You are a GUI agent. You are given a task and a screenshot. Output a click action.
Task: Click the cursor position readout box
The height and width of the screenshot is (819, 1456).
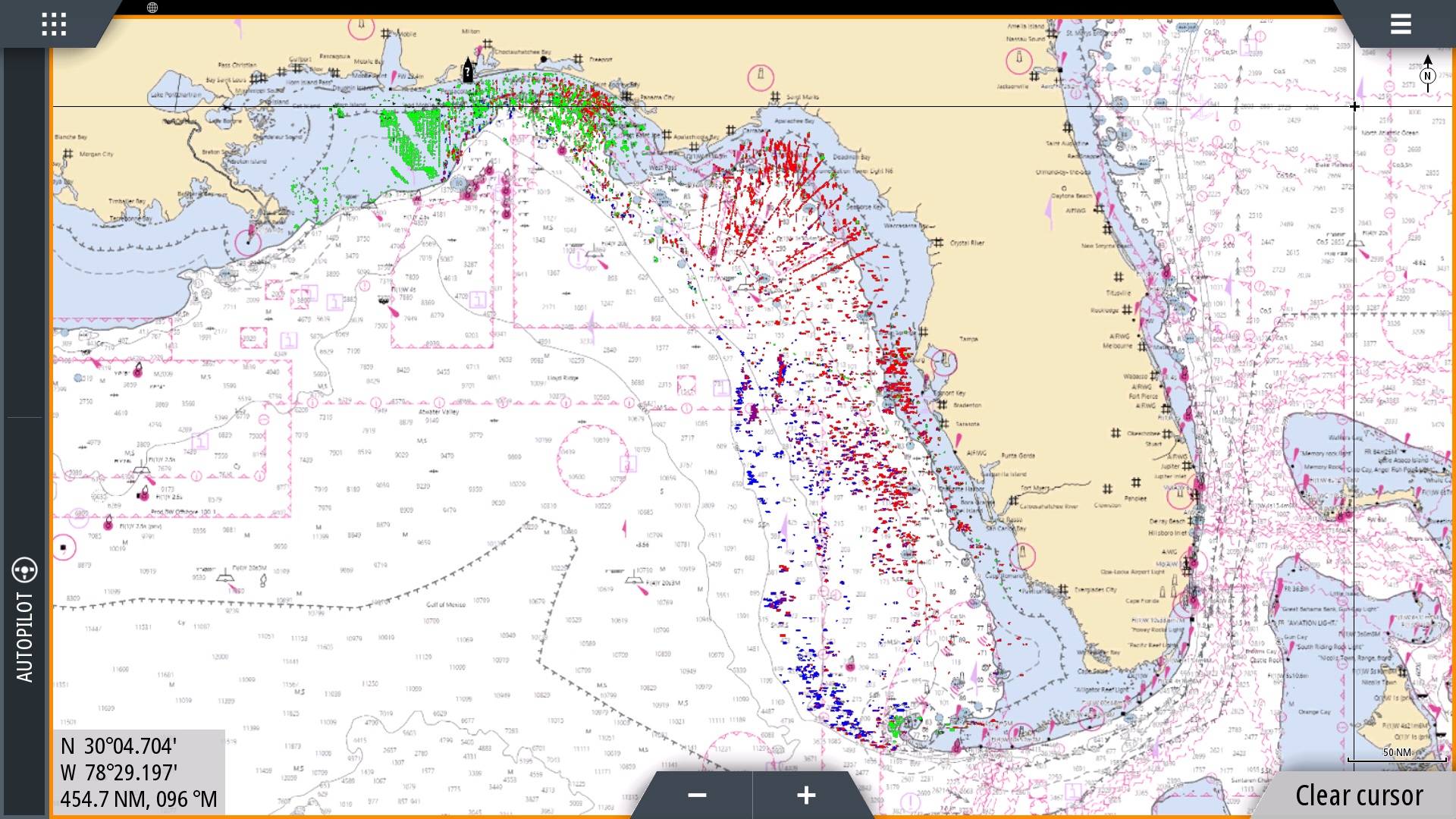(139, 772)
